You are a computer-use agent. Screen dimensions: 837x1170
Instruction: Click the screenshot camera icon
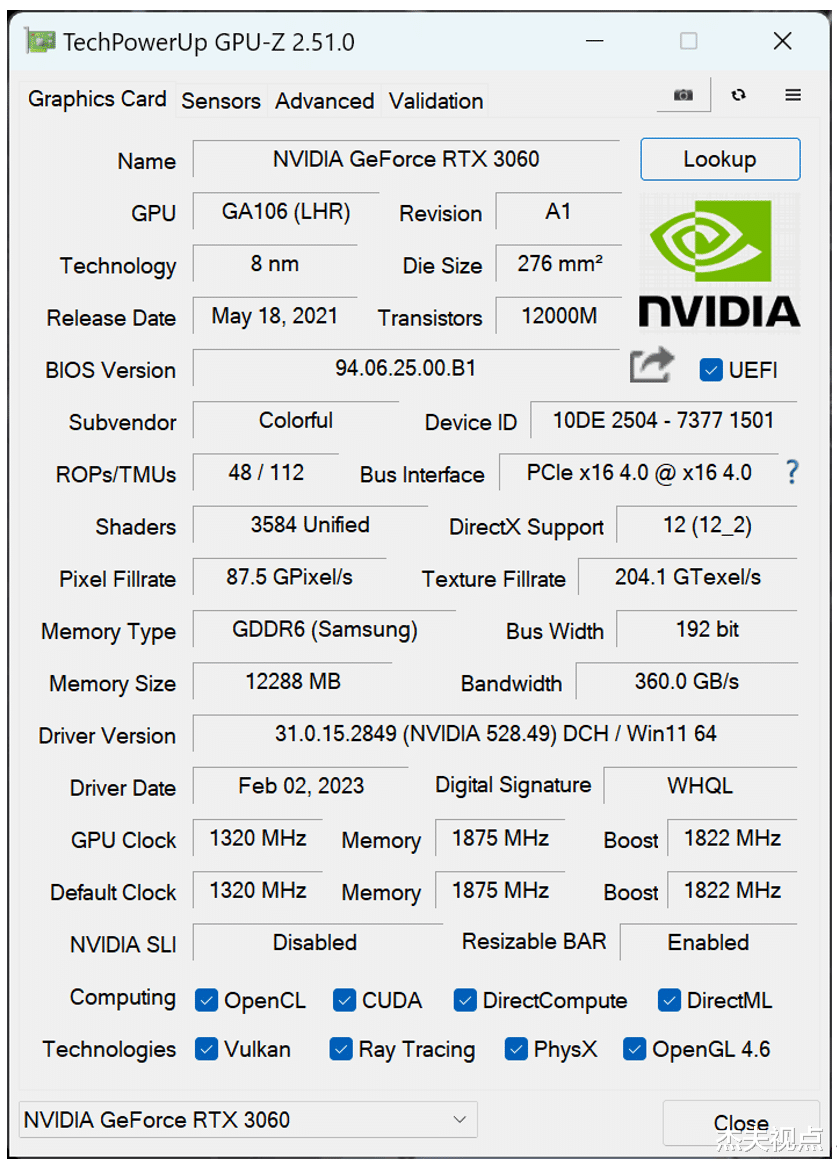click(x=683, y=95)
